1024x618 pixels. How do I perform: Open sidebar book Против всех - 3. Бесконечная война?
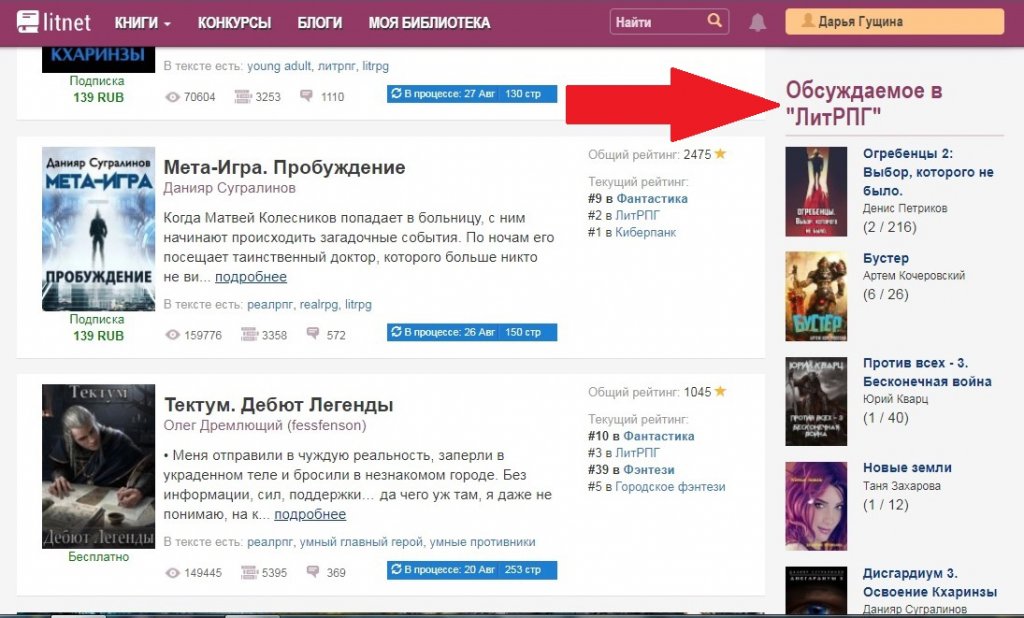click(x=927, y=372)
